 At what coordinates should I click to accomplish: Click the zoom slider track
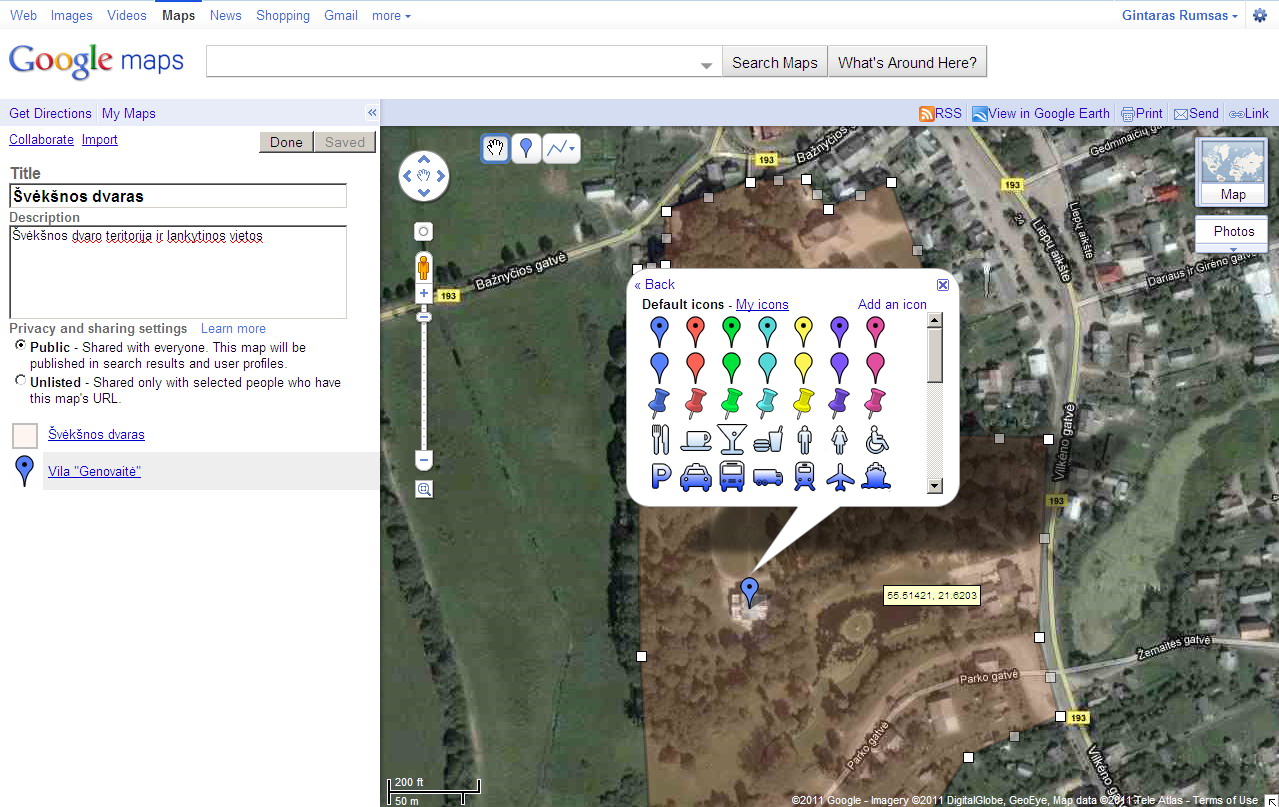coord(424,390)
